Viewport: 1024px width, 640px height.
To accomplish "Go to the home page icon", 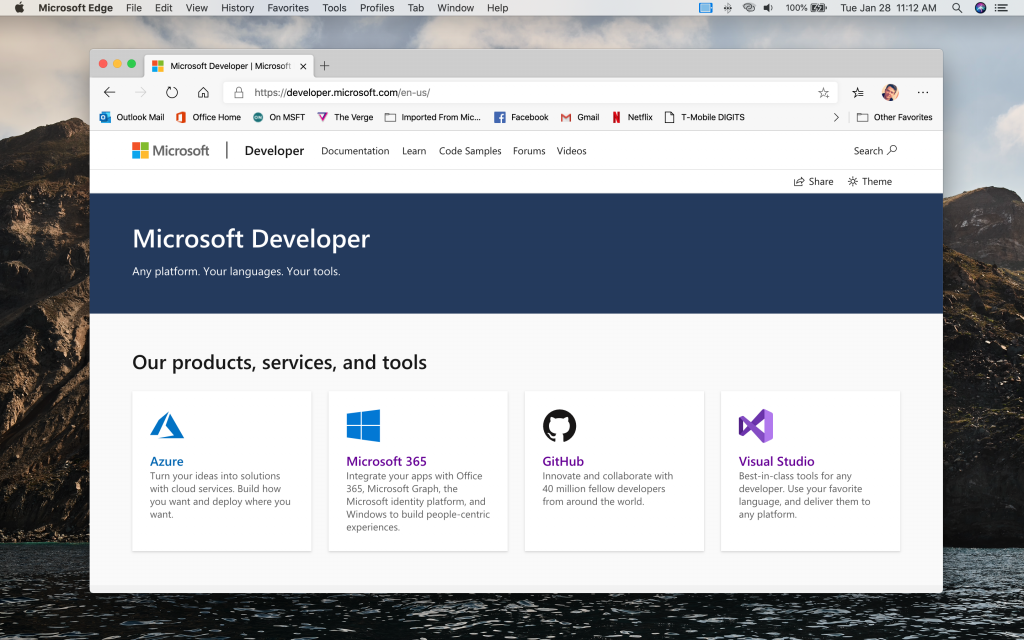I will [x=203, y=92].
